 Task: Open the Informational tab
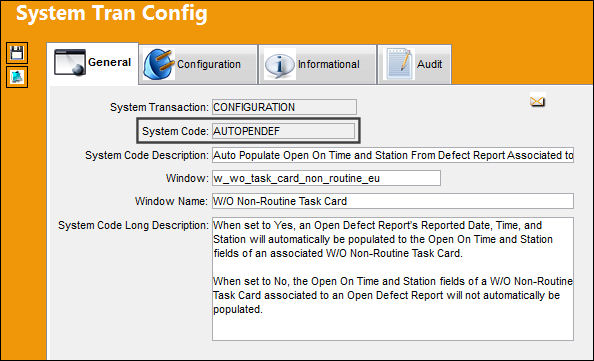point(317,64)
